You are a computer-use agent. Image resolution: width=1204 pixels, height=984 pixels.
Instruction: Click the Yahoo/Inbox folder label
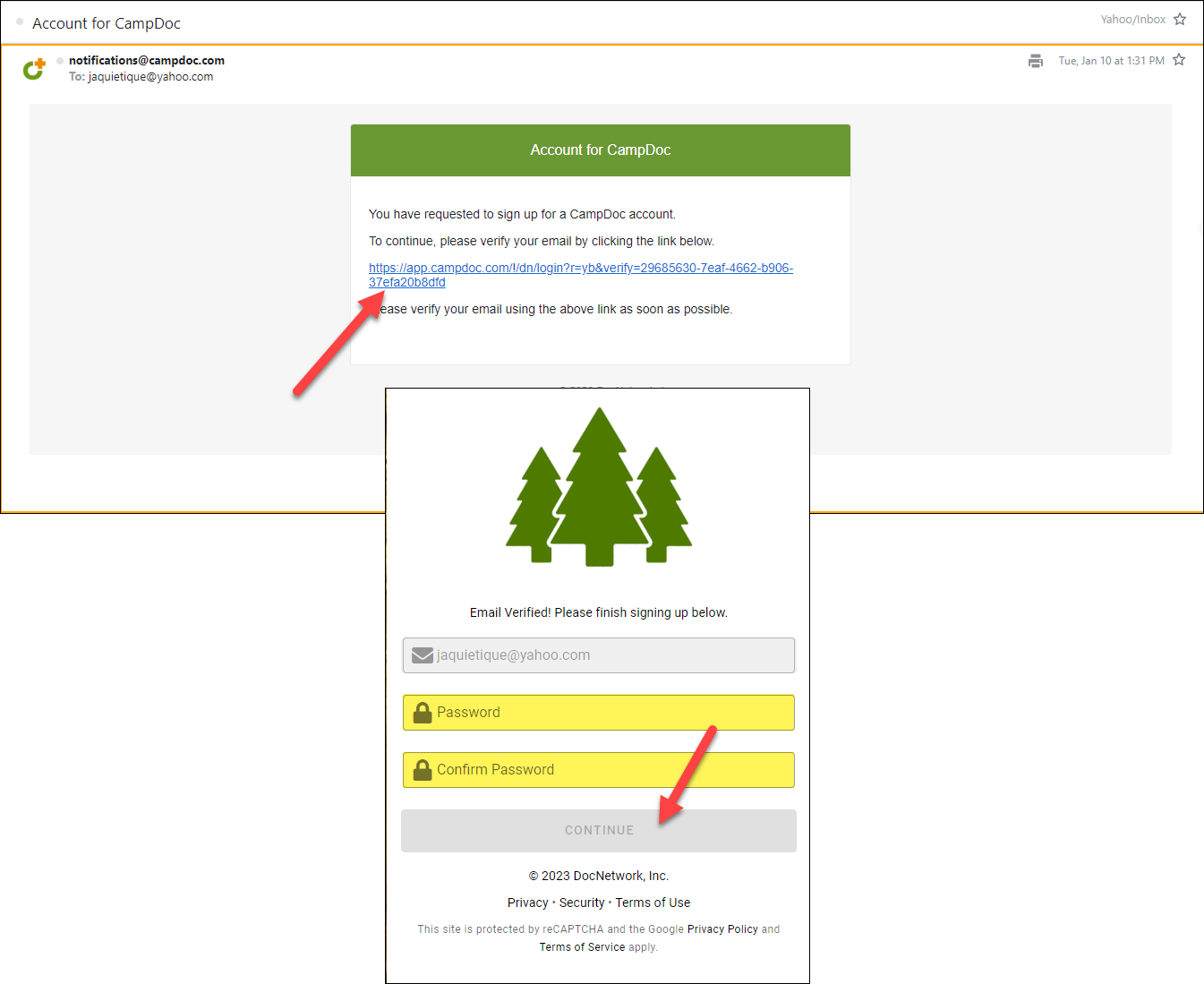pos(1132,19)
